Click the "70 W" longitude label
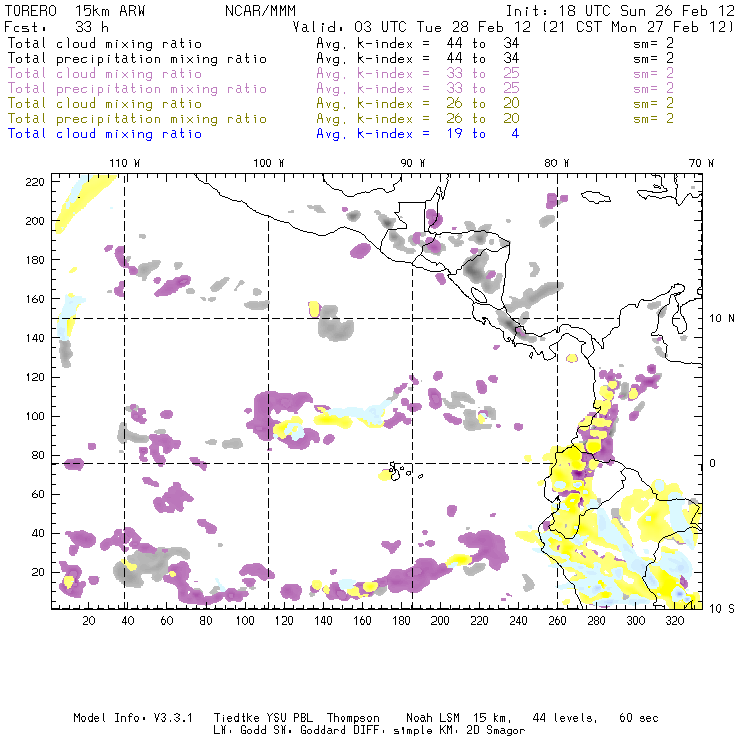Viewport: 740px width, 740px height. click(701, 163)
